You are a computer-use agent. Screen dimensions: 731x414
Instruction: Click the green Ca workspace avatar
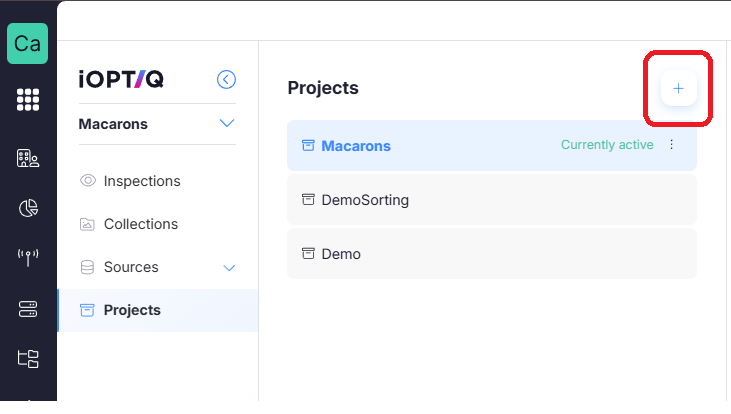(x=28, y=43)
